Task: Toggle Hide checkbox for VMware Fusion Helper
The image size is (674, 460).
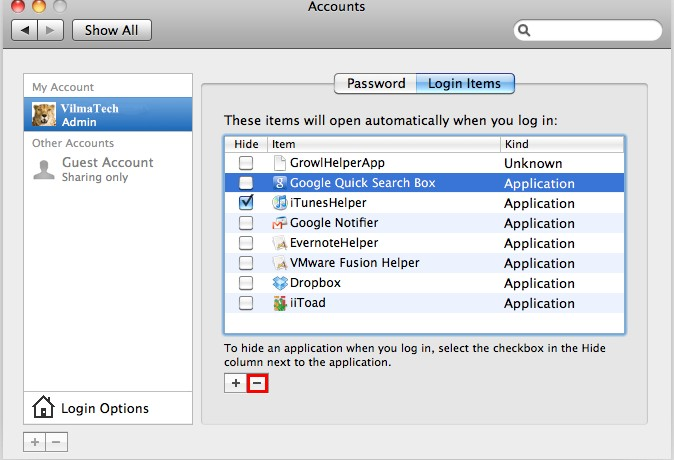Action: (246, 263)
